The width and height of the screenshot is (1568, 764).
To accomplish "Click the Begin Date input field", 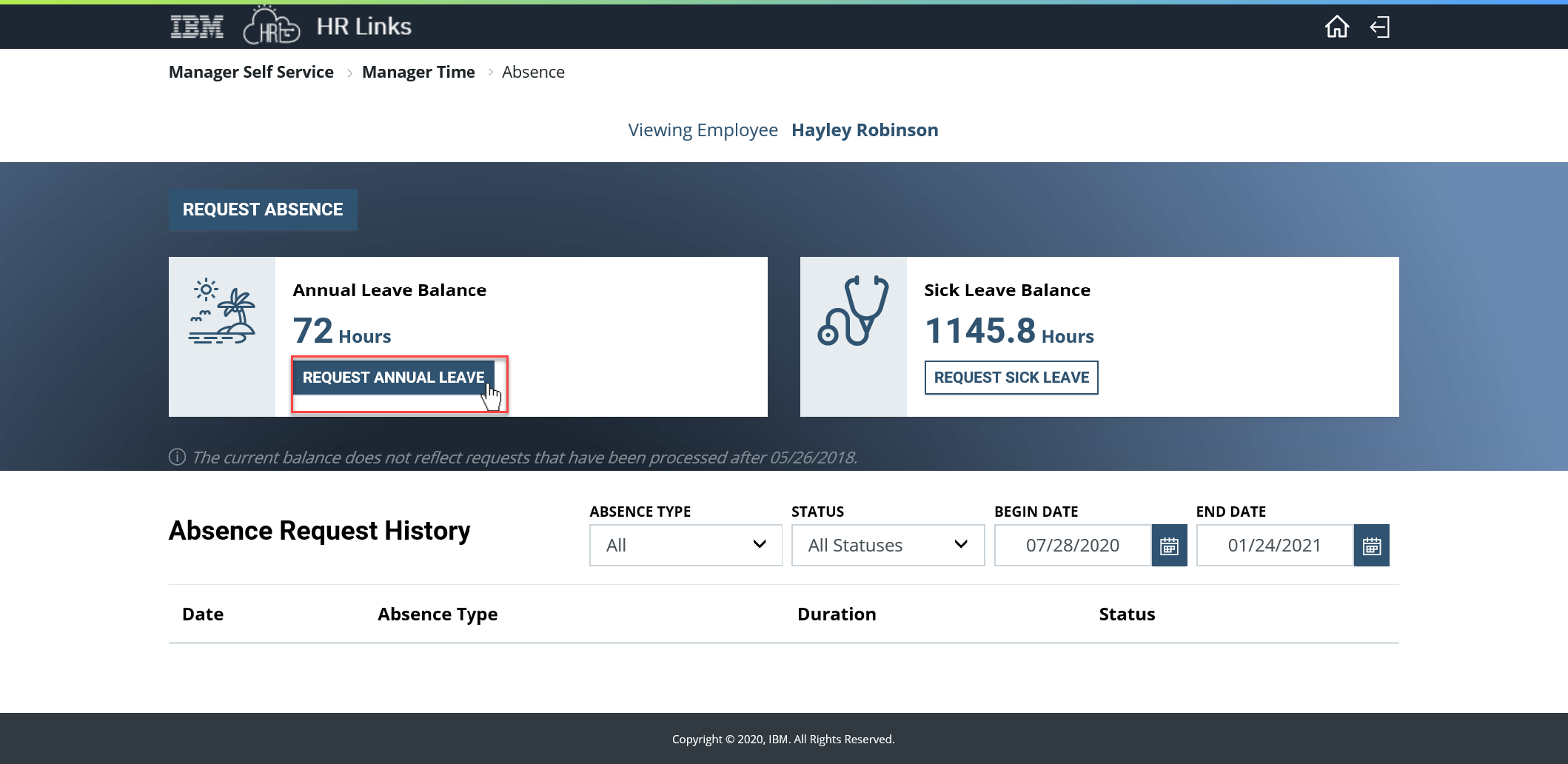I will pyautogui.click(x=1072, y=546).
